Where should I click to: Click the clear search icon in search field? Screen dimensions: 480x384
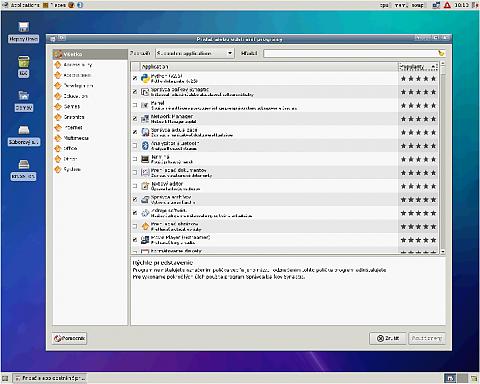(x=441, y=53)
